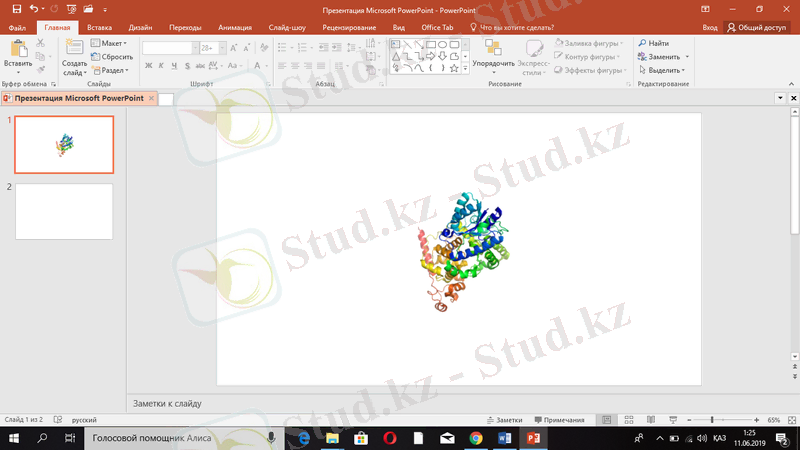Viewport: 800px width, 450px height.
Task: Click the Сбросить reset button
Action: [x=112, y=57]
